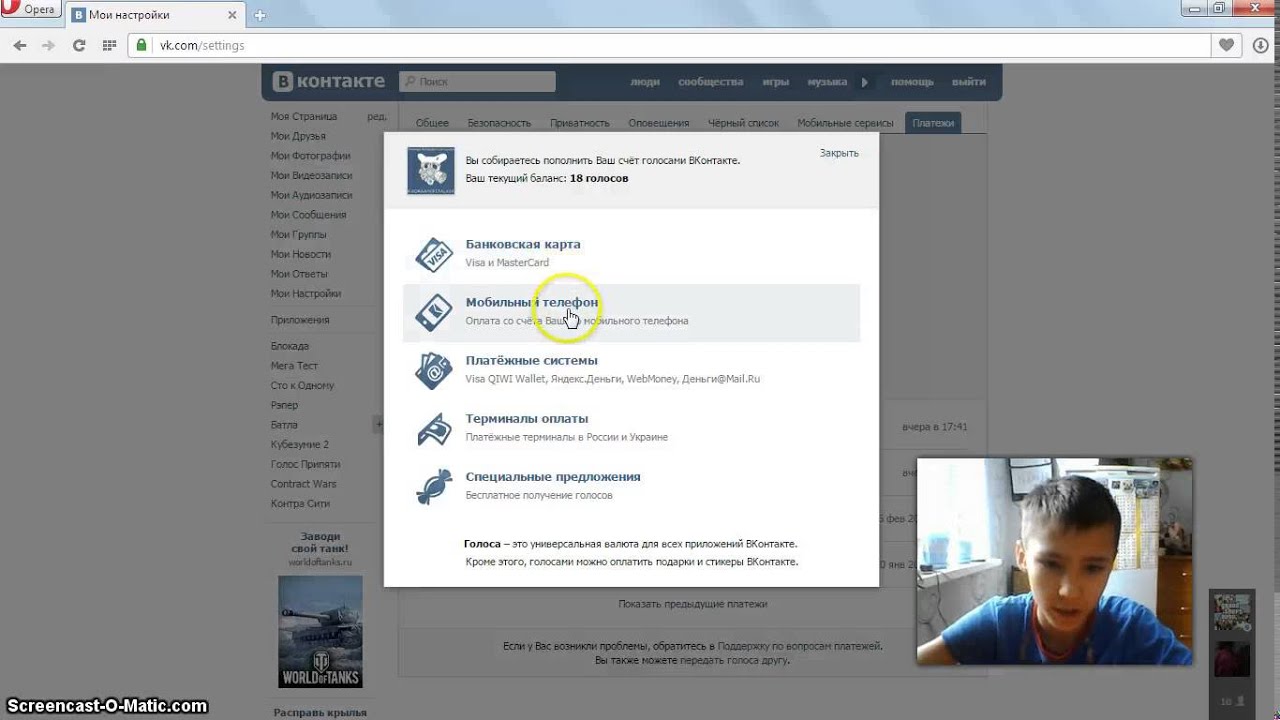Reload the page with refresh icon

pos(79,45)
